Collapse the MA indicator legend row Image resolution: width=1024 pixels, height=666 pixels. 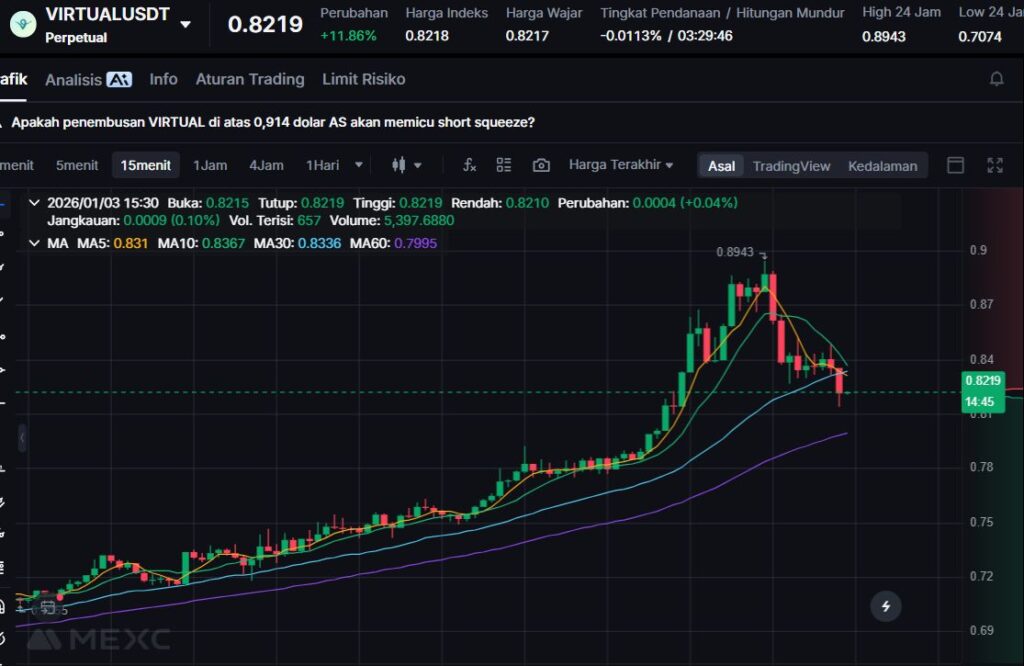(x=35, y=243)
